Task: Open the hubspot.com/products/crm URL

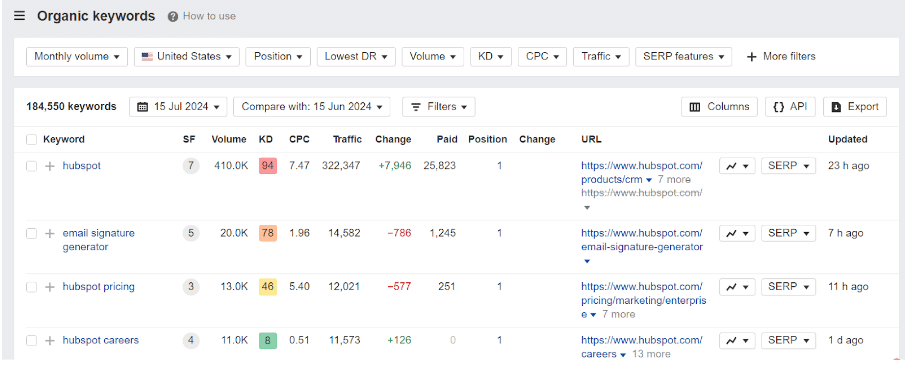Action: point(641,173)
